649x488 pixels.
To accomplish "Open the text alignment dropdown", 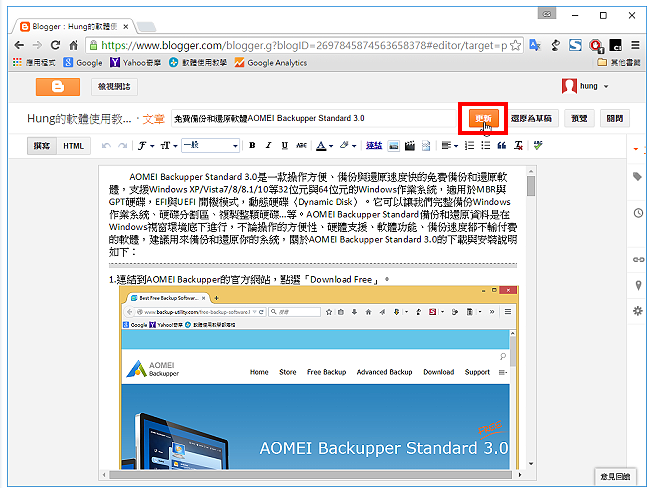I will click(449, 146).
